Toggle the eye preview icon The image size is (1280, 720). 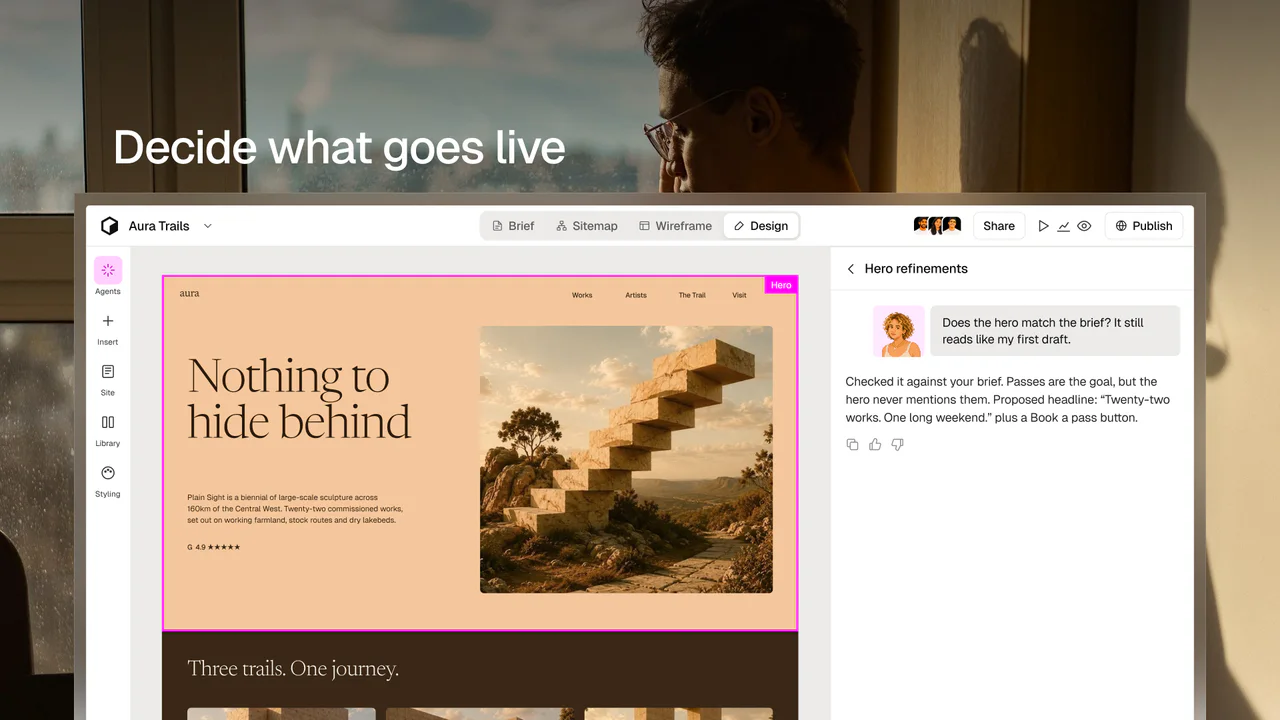(1084, 226)
